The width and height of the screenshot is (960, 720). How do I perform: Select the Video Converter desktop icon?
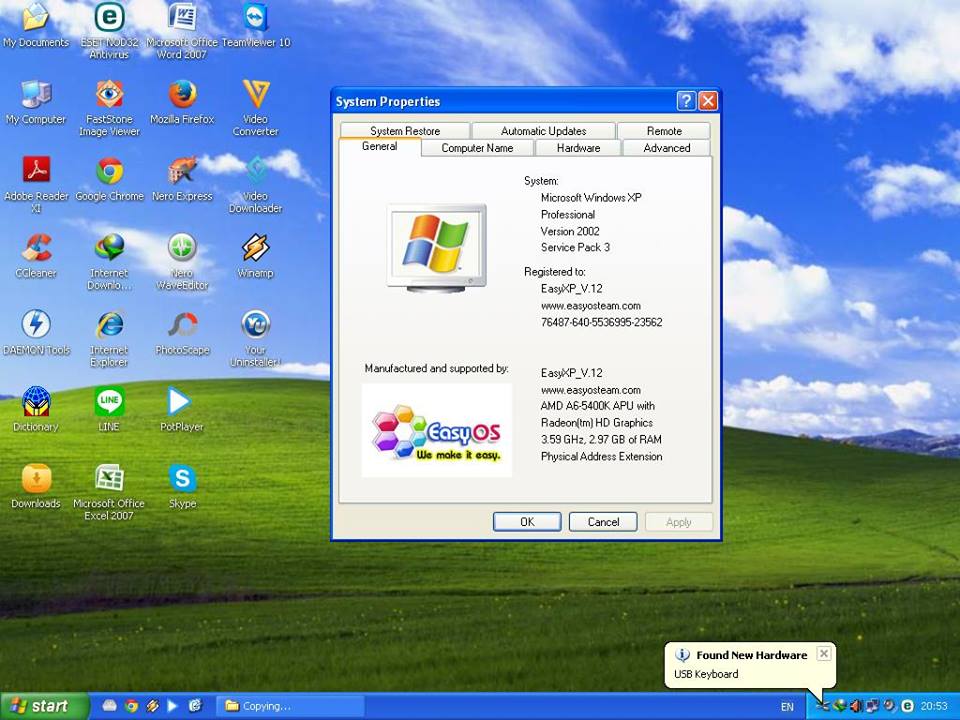pos(255,108)
